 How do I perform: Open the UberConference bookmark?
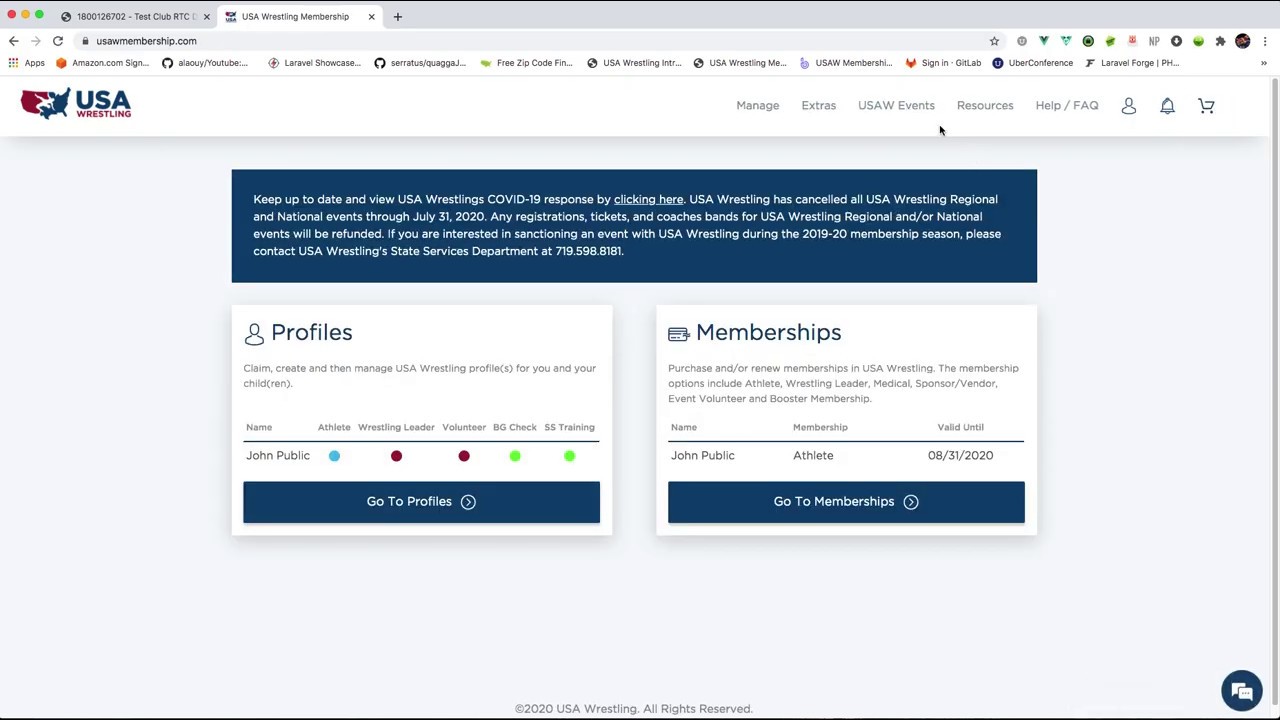[1033, 63]
